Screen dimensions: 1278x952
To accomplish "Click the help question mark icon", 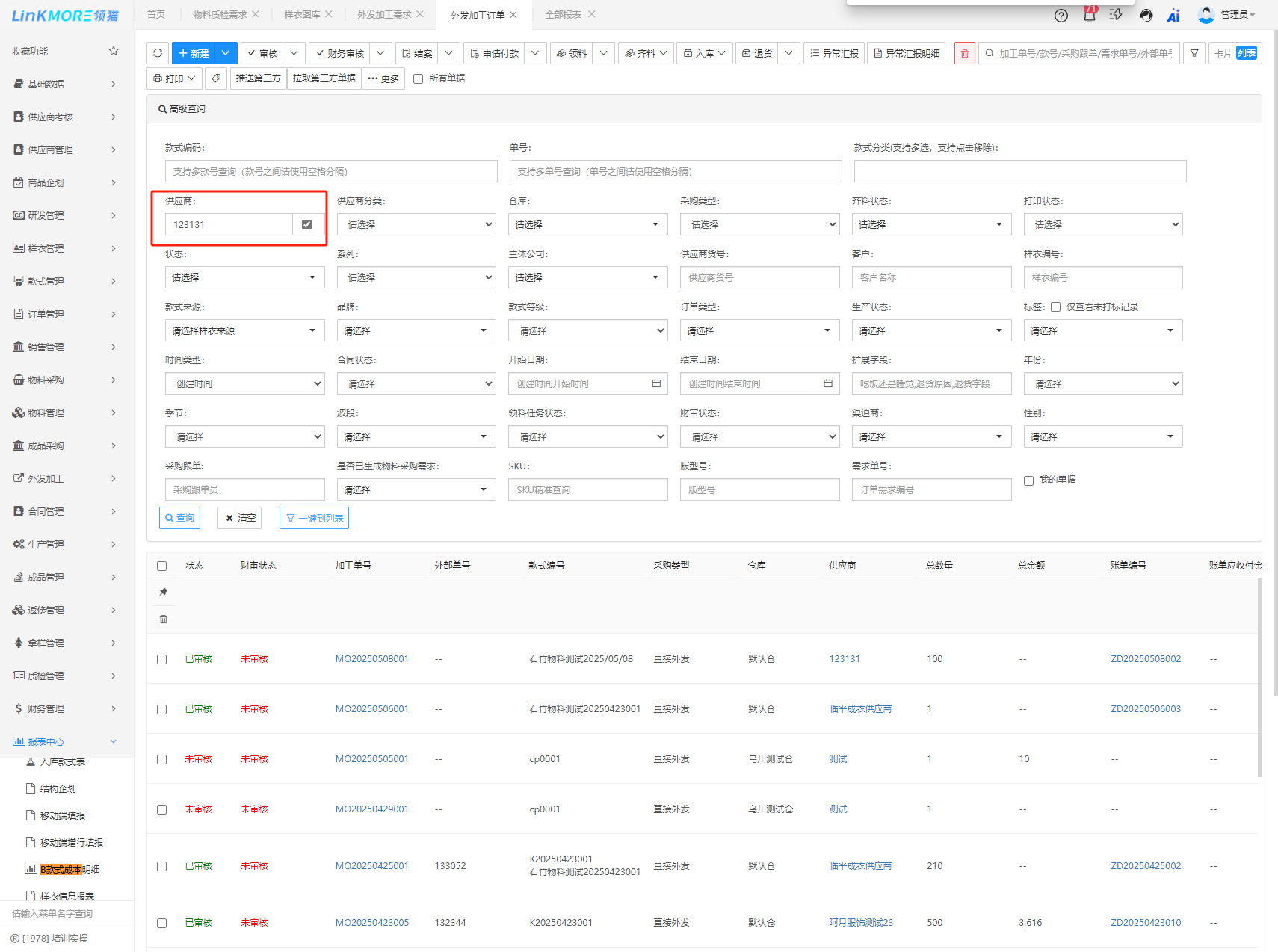I will tap(1061, 15).
